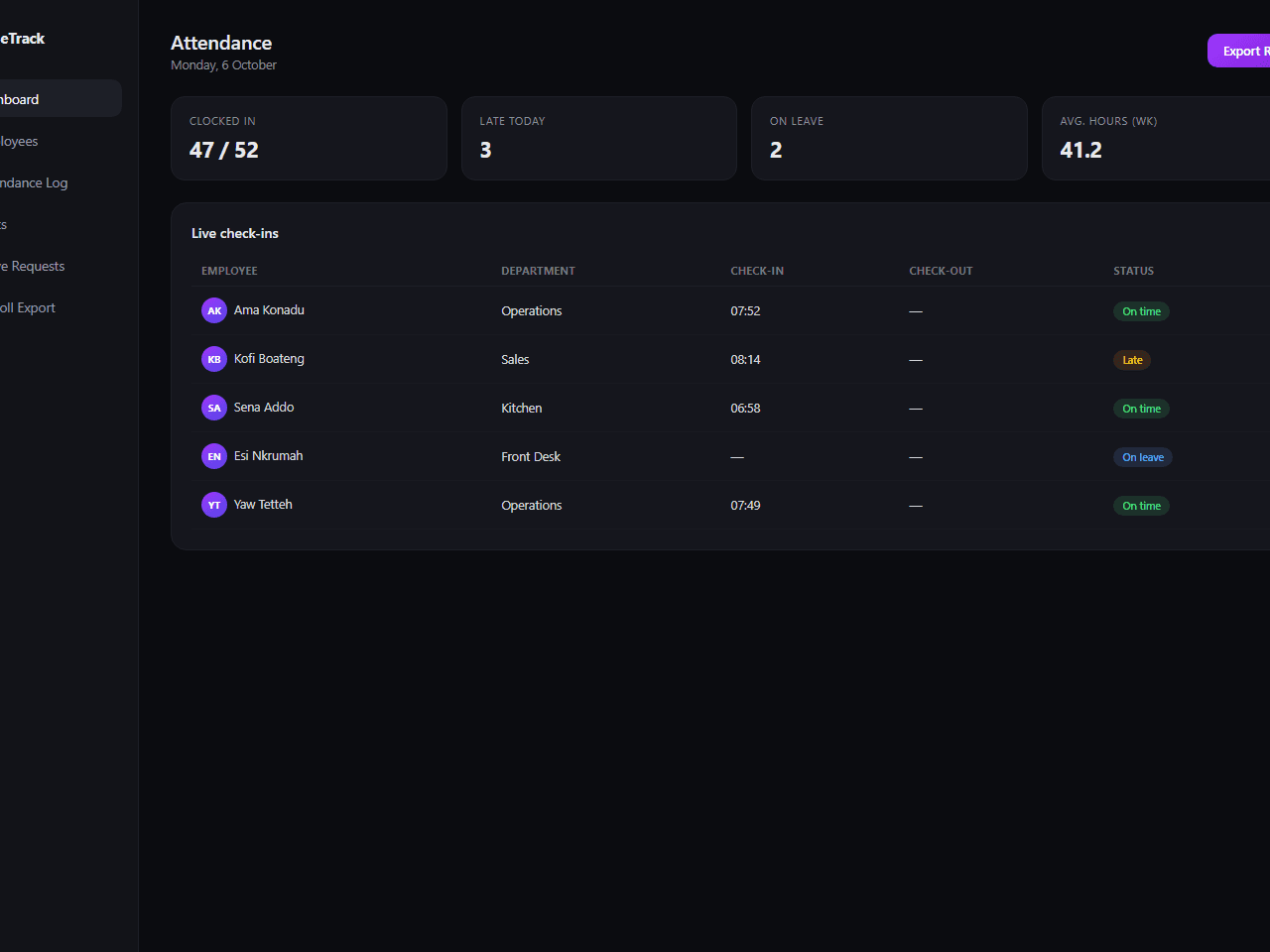Click the Check-out column header

click(941, 271)
